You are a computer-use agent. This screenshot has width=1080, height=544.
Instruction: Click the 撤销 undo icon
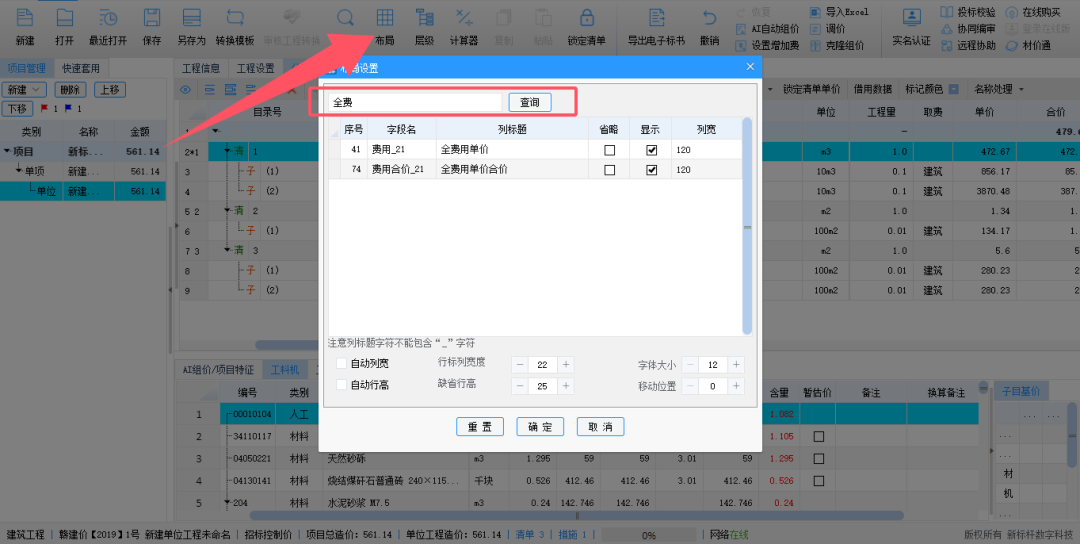coord(709,26)
